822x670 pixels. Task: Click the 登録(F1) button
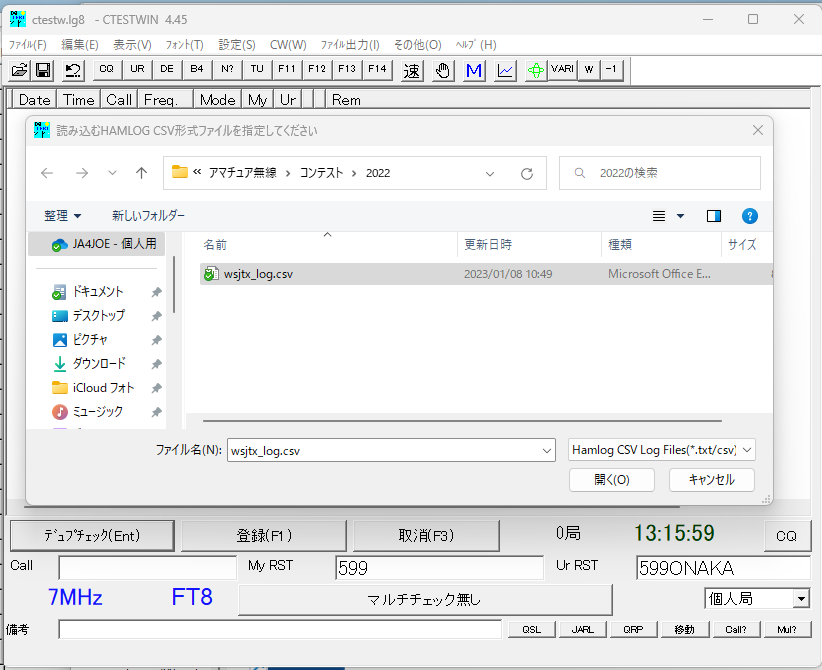point(264,536)
